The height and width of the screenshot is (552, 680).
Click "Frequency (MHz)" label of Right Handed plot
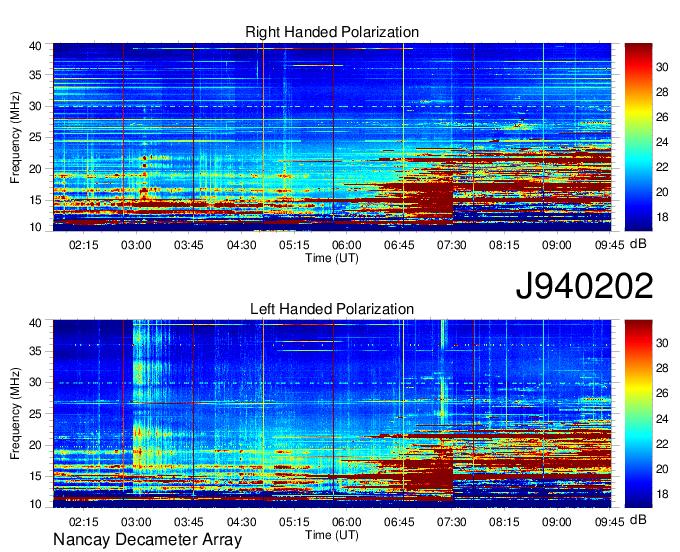tap(15, 137)
